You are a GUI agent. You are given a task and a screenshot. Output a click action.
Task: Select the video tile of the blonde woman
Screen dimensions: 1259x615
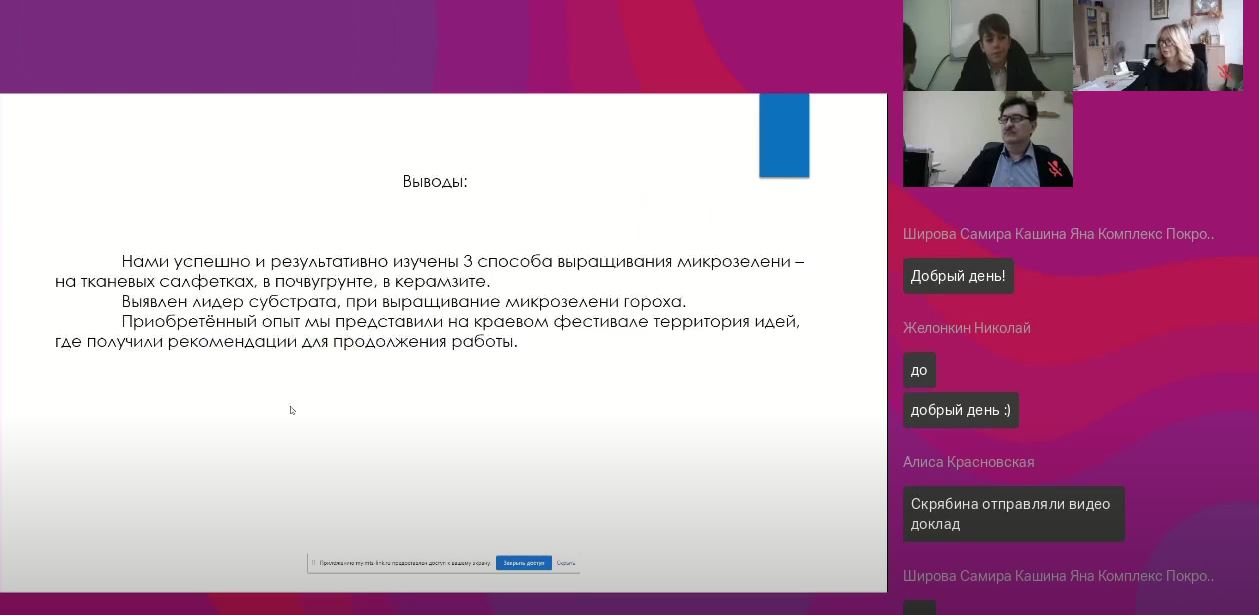[1158, 45]
